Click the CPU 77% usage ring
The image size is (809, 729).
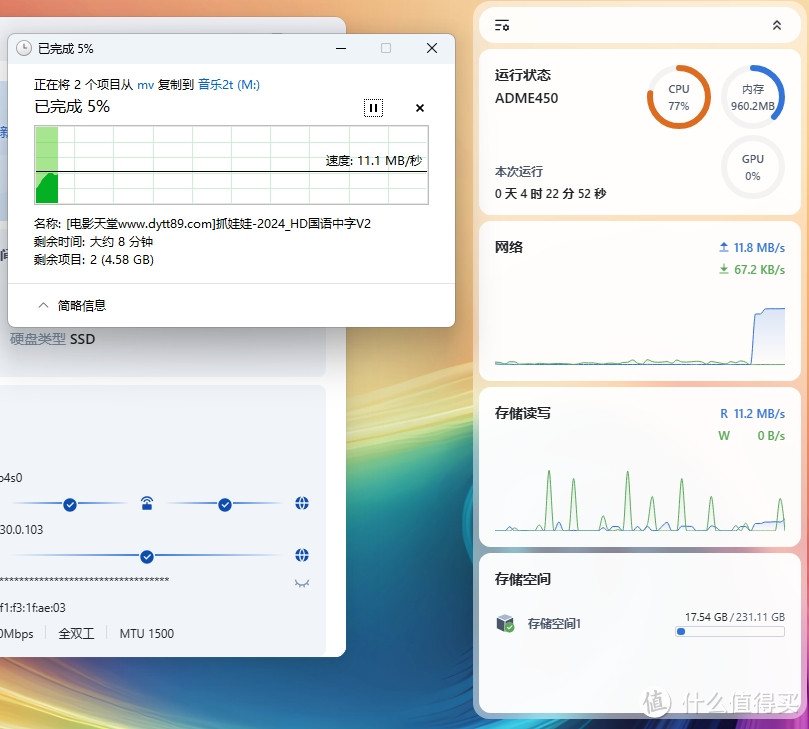coord(679,96)
